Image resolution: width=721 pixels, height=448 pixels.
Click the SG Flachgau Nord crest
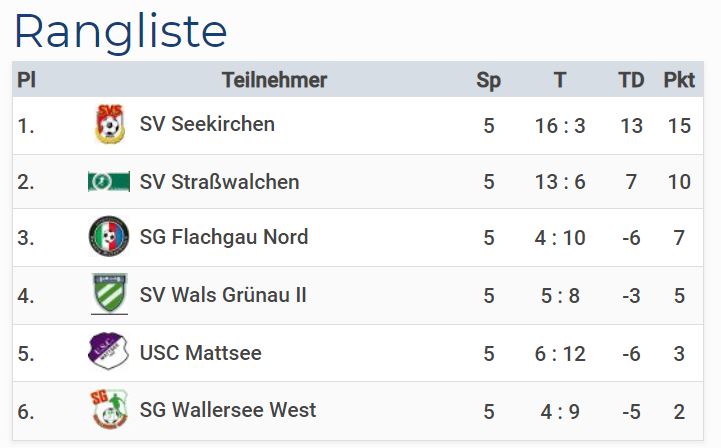point(109,237)
